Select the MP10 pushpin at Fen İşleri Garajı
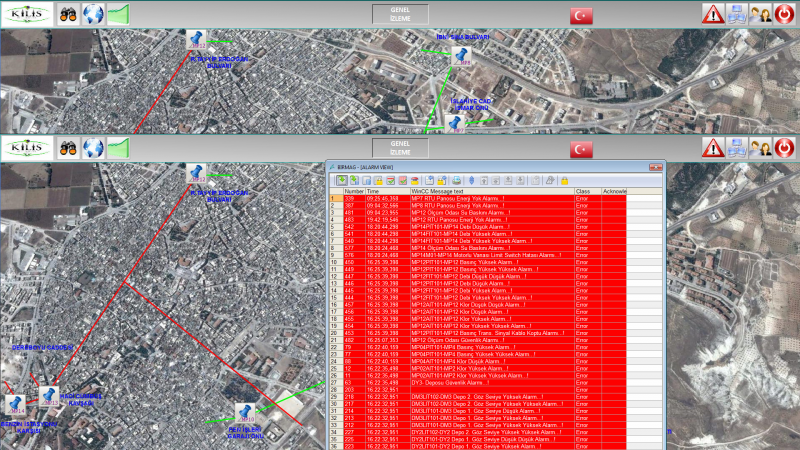 pos(245,413)
